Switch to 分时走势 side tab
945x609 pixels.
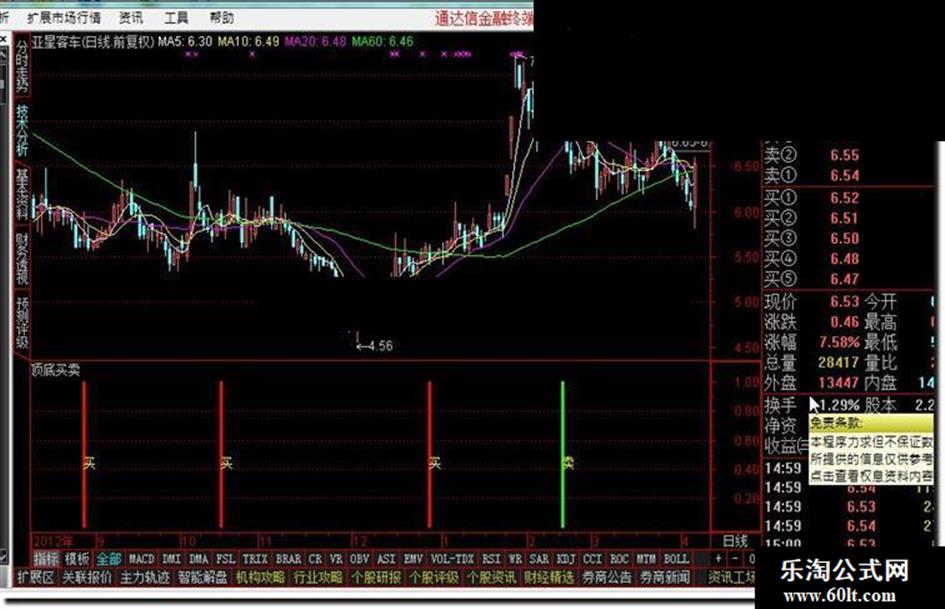point(22,66)
